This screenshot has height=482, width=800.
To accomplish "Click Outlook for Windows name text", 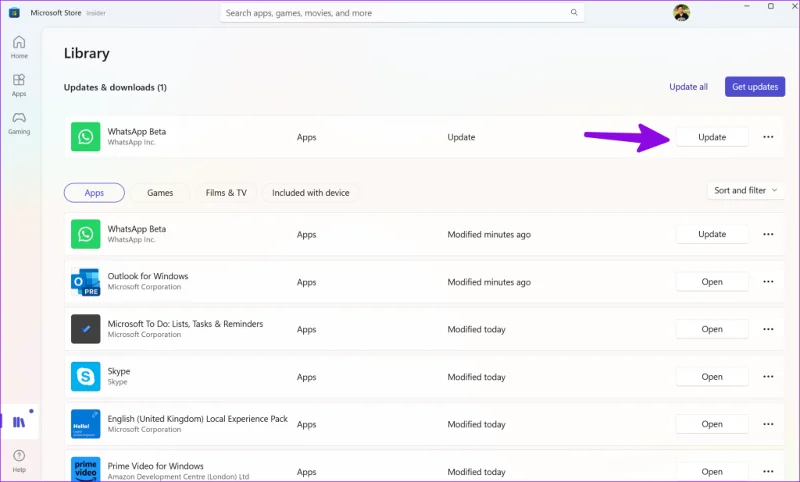I will pyautogui.click(x=147, y=276).
